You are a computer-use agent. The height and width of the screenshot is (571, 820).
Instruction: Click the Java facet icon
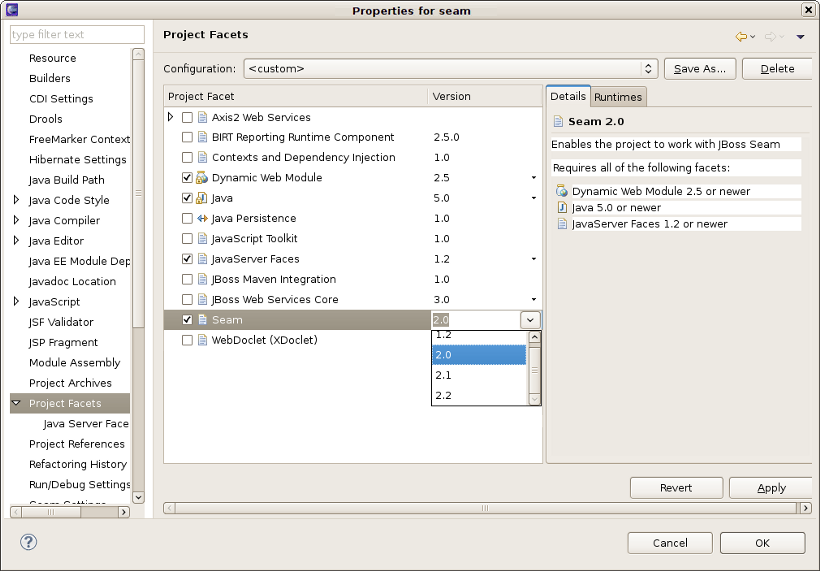(x=202, y=198)
